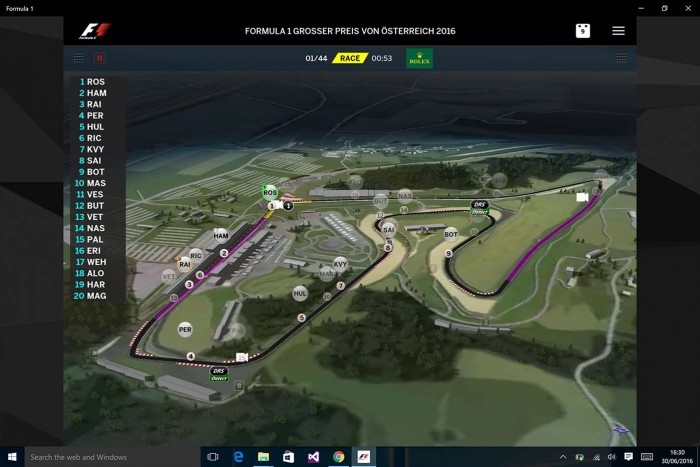Click the HAM car marker on the track
This screenshot has width=700, height=467.
(x=221, y=235)
